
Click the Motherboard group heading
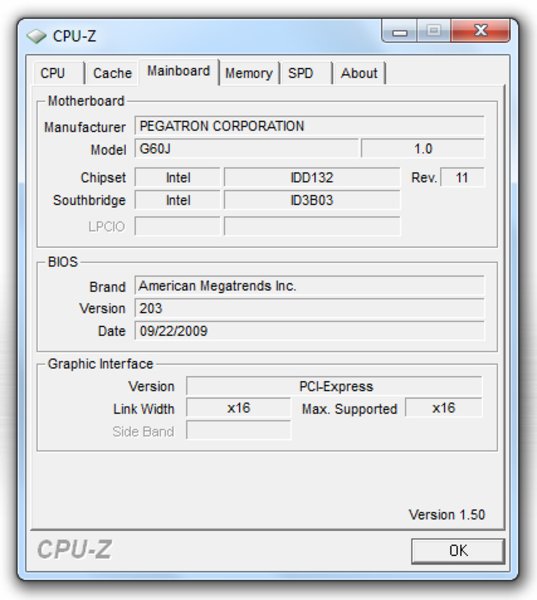tap(86, 101)
